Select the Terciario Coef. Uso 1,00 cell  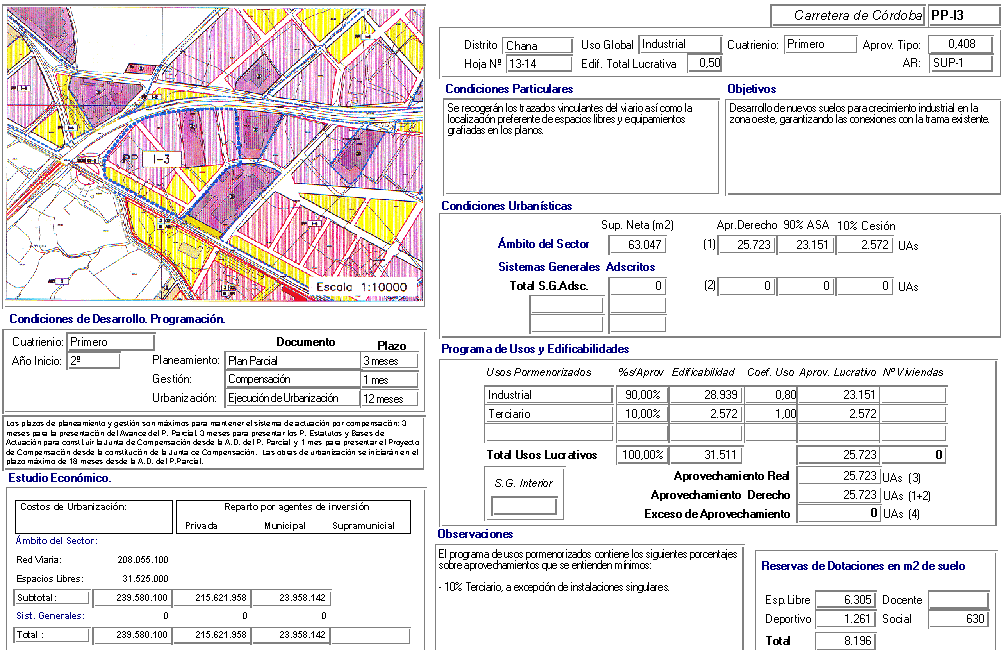click(766, 414)
